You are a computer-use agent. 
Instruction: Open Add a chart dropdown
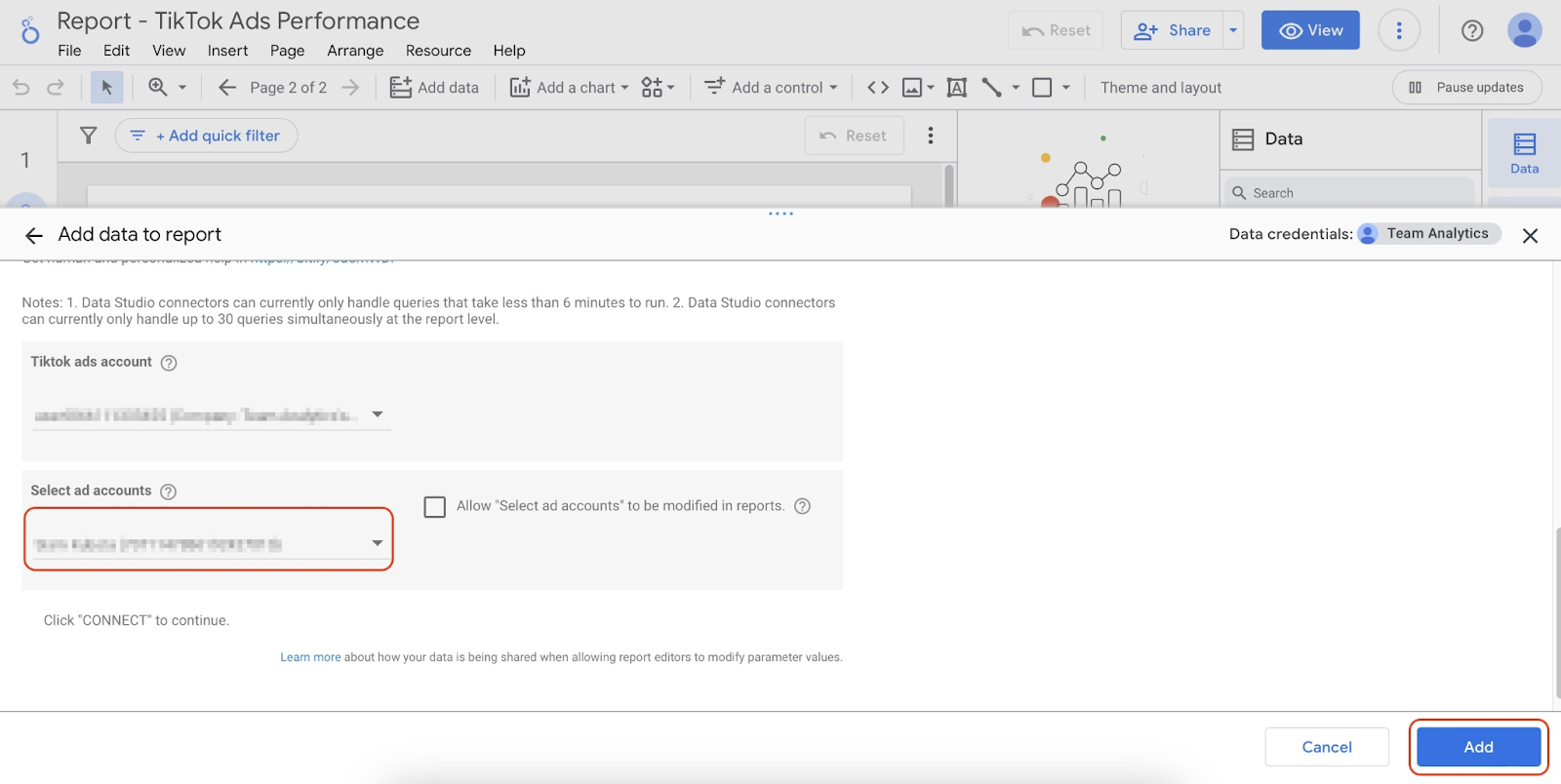570,88
